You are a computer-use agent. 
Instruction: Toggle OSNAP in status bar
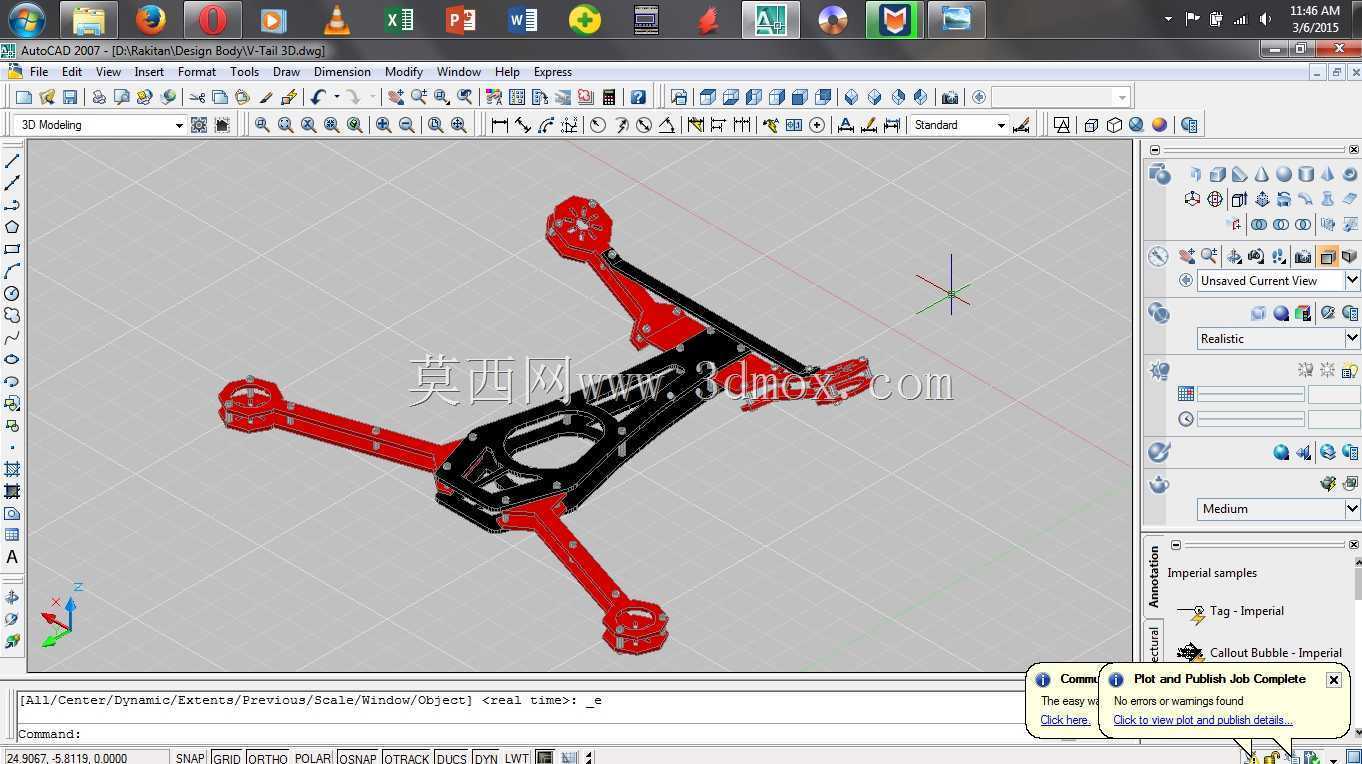click(357, 758)
